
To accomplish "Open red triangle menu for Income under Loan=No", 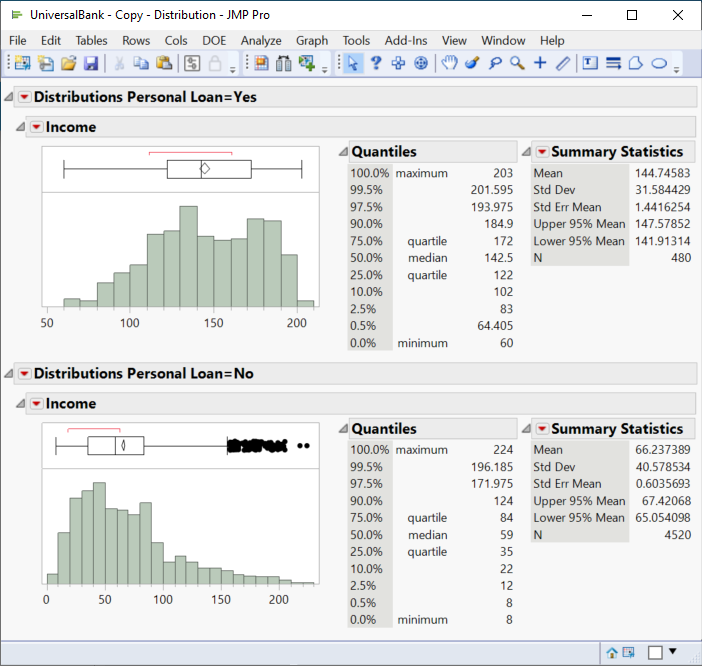I will 36,404.
